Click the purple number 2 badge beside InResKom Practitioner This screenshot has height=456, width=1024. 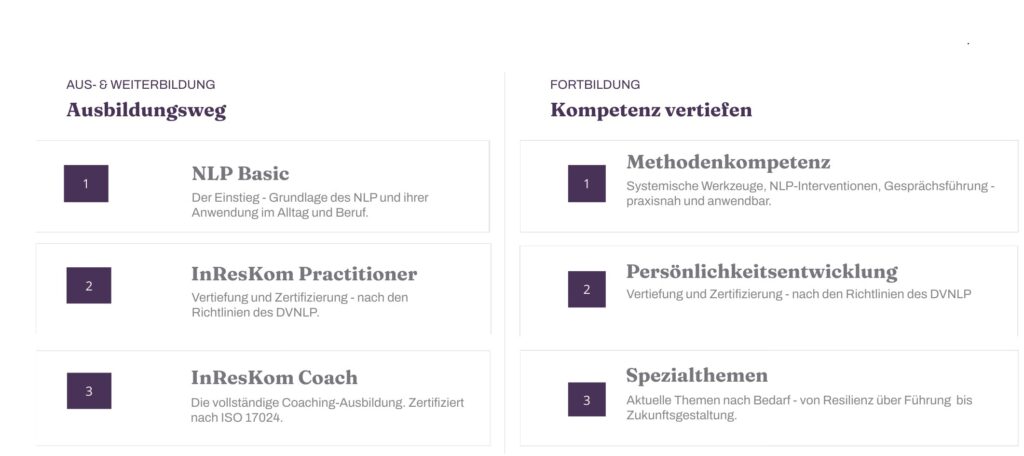coord(89,285)
